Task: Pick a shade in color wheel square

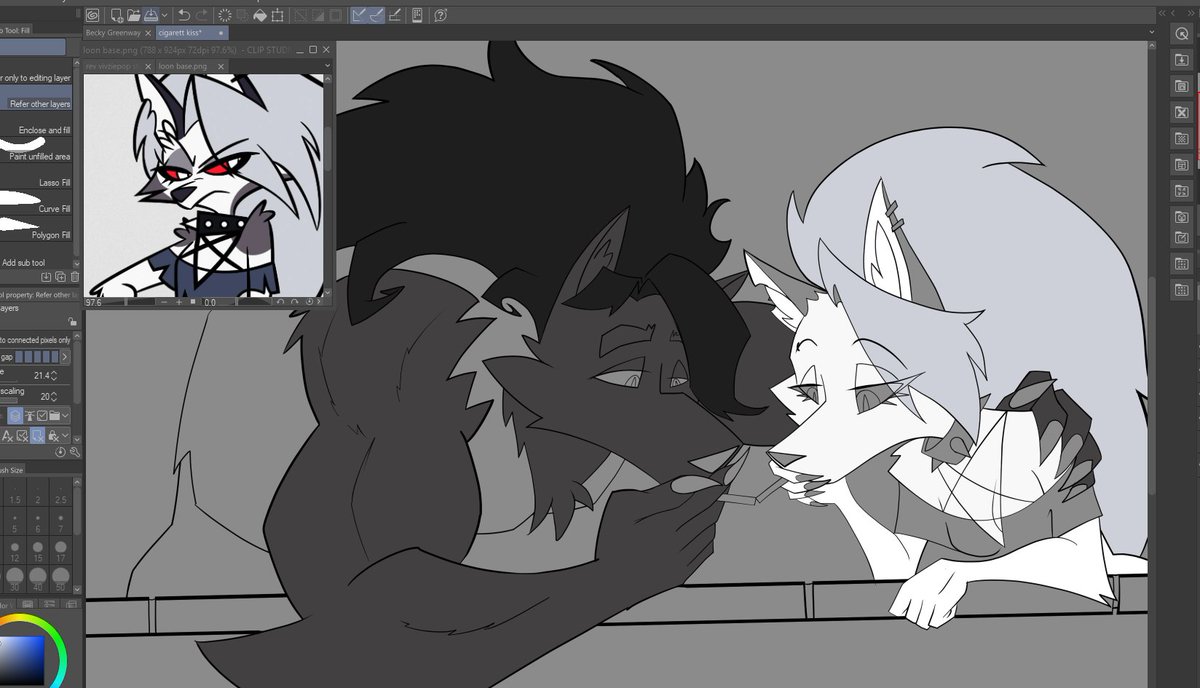Action: point(22,662)
